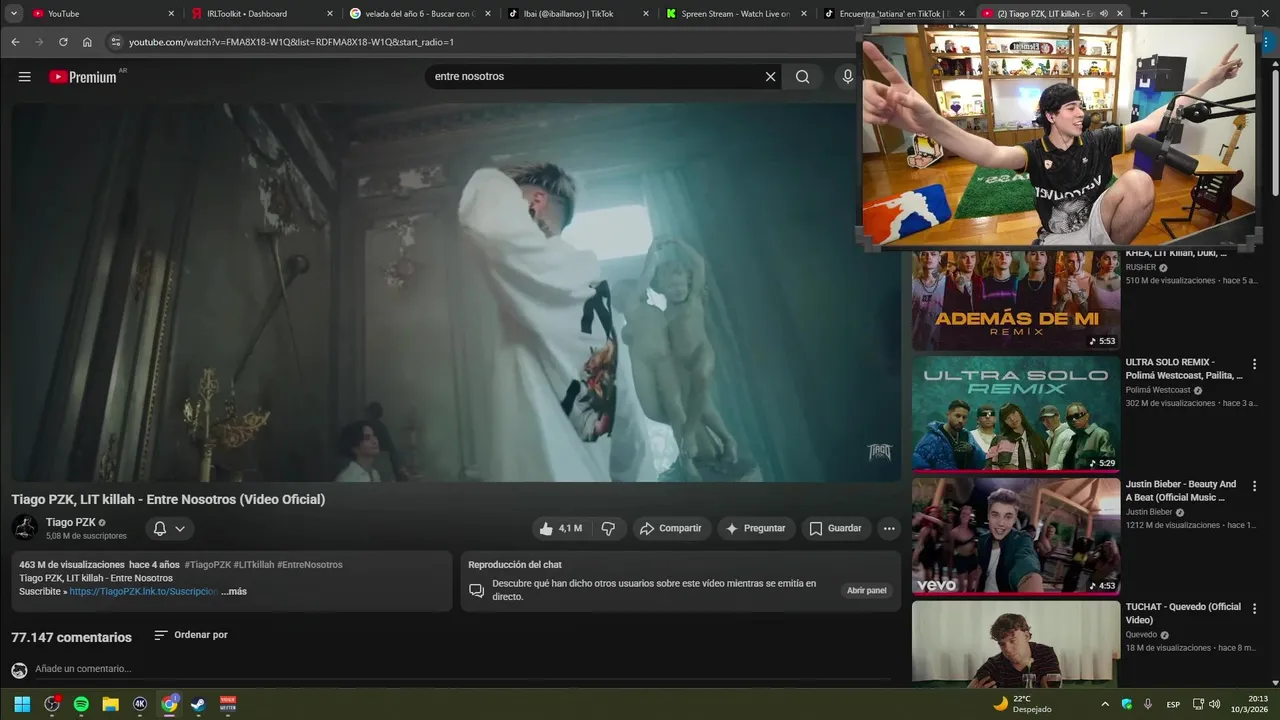This screenshot has height=720, width=1280.
Task: Go to YouTube Premium home logo
Action: click(84, 77)
